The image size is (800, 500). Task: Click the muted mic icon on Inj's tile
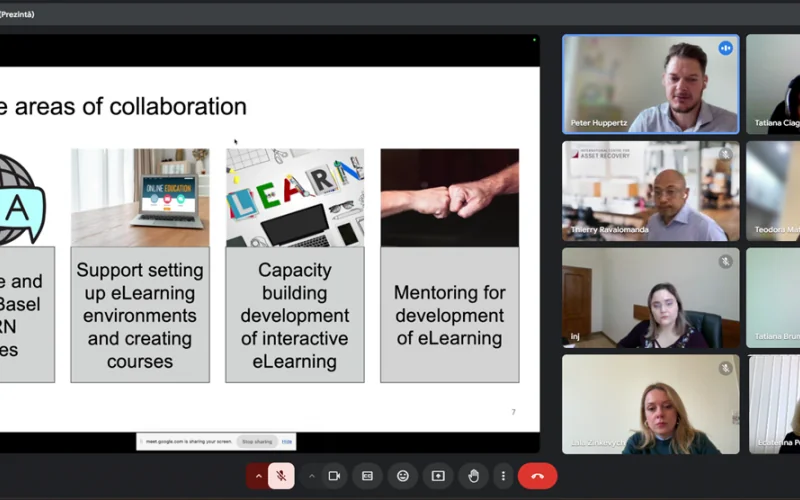click(725, 261)
